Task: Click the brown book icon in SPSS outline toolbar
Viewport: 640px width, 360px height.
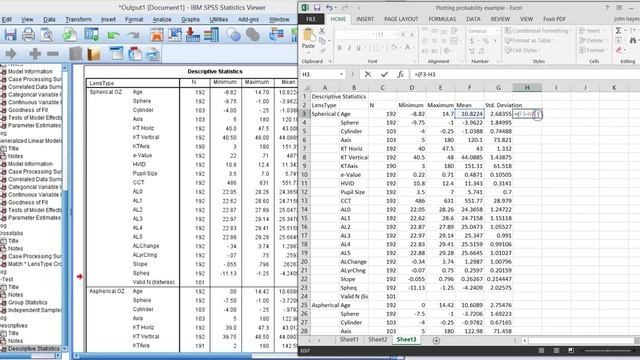Action: pos(94,54)
